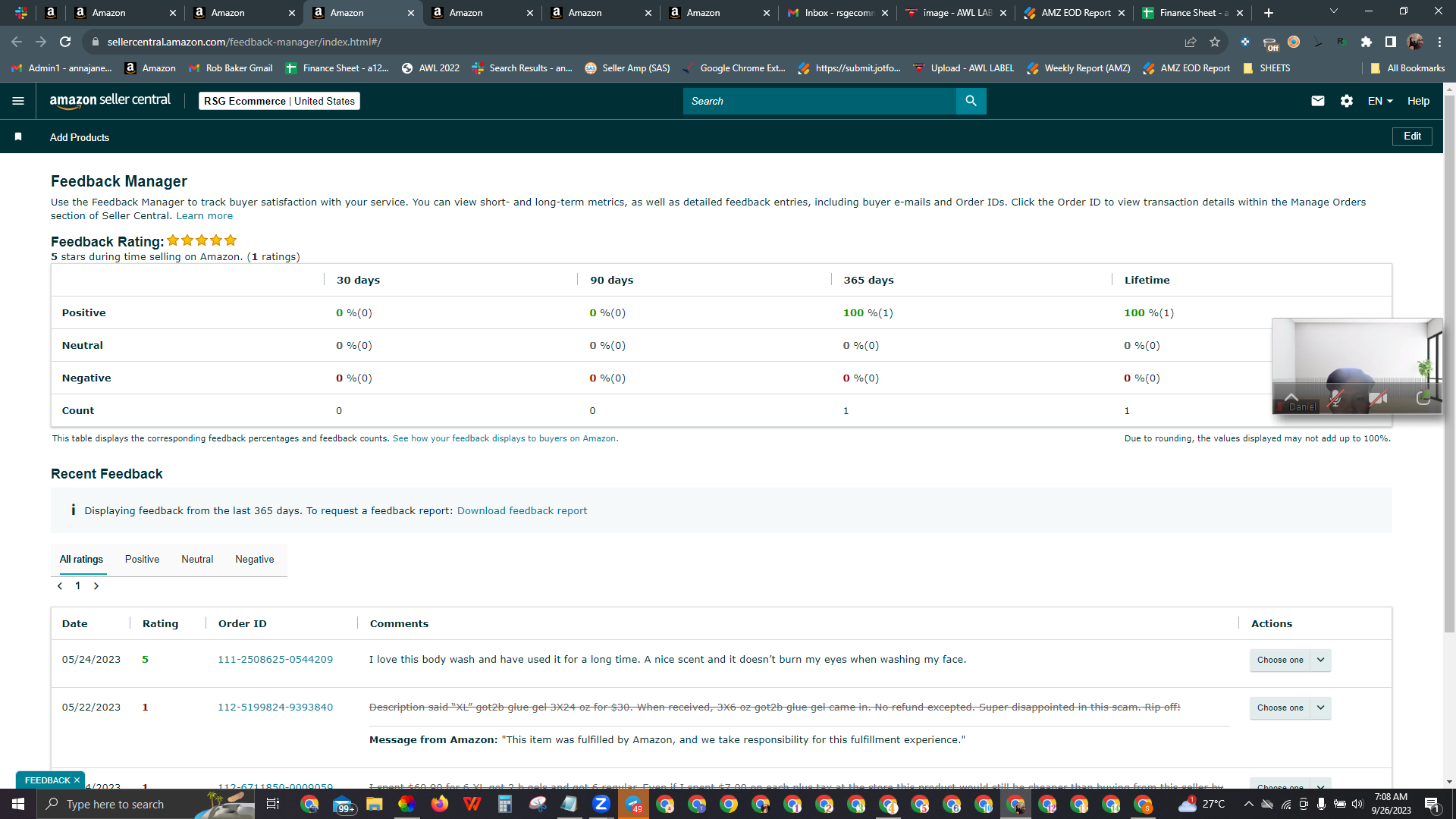
Task: Go to the previous feedback page arrow
Action: pyautogui.click(x=60, y=586)
